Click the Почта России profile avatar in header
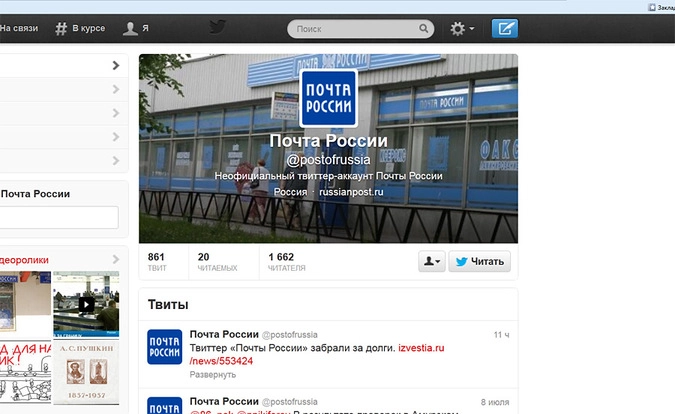The image size is (675, 414). (328, 98)
